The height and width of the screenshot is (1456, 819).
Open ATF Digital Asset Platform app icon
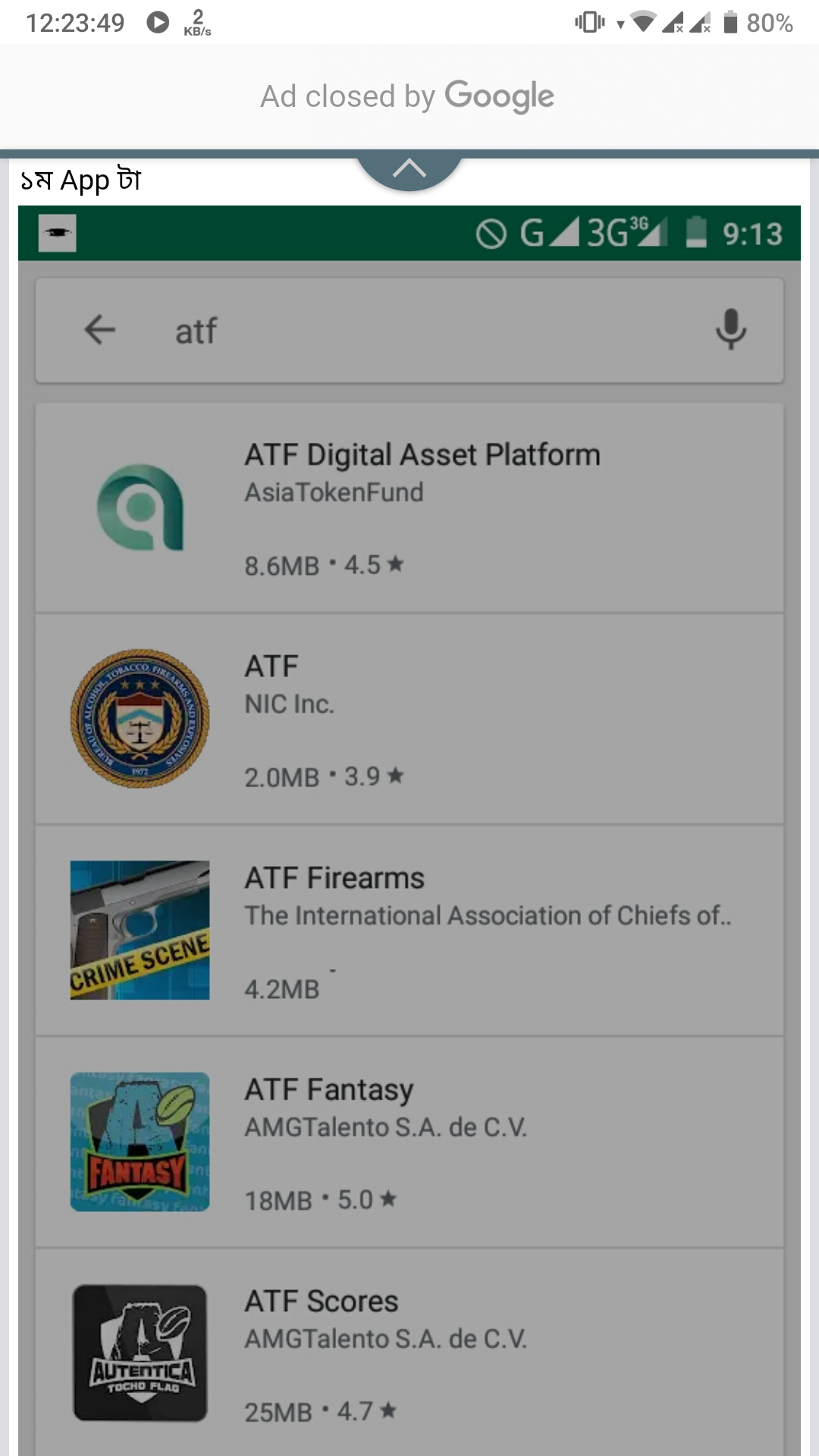tap(140, 507)
